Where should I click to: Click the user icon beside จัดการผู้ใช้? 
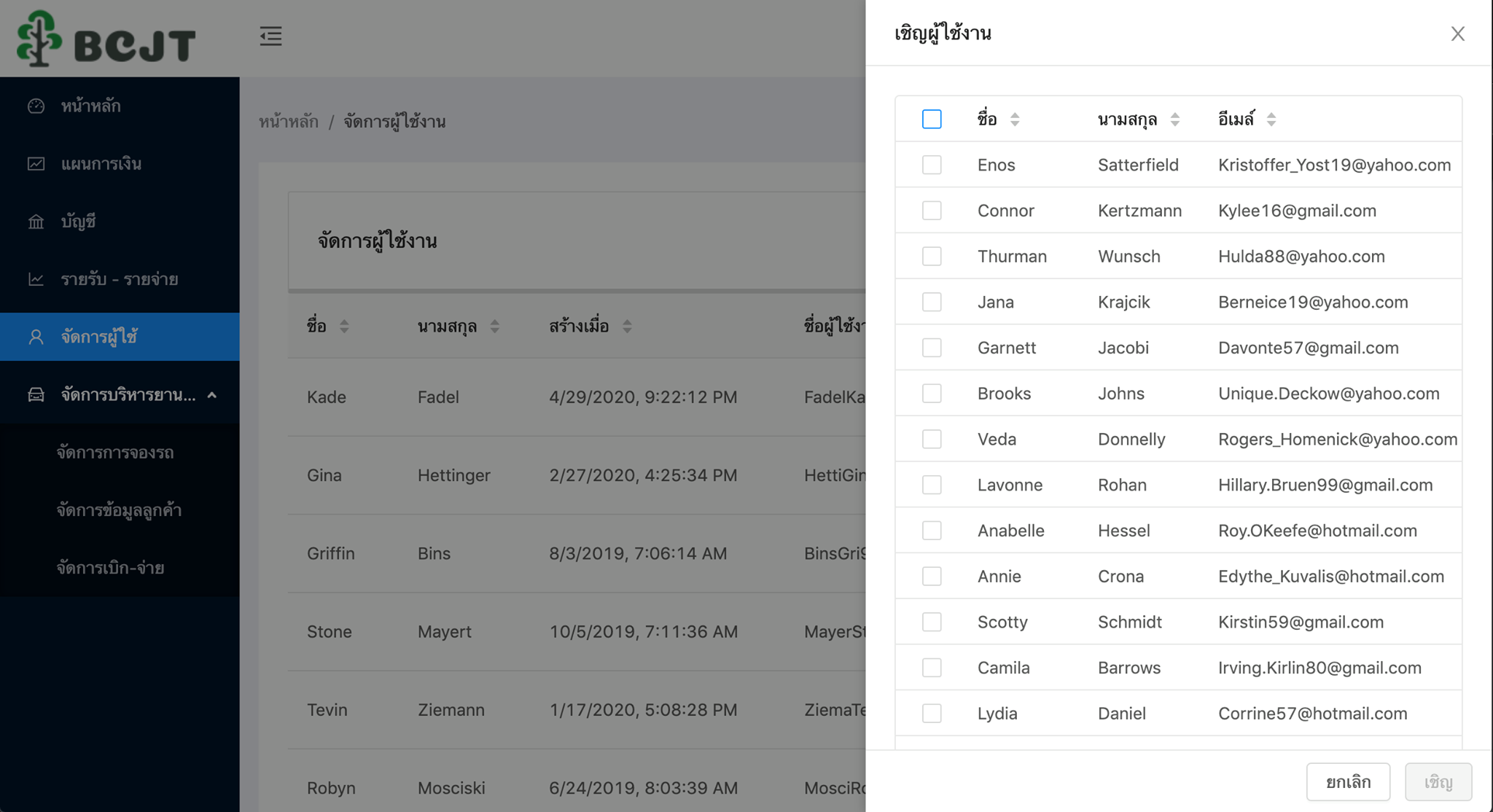[36, 337]
